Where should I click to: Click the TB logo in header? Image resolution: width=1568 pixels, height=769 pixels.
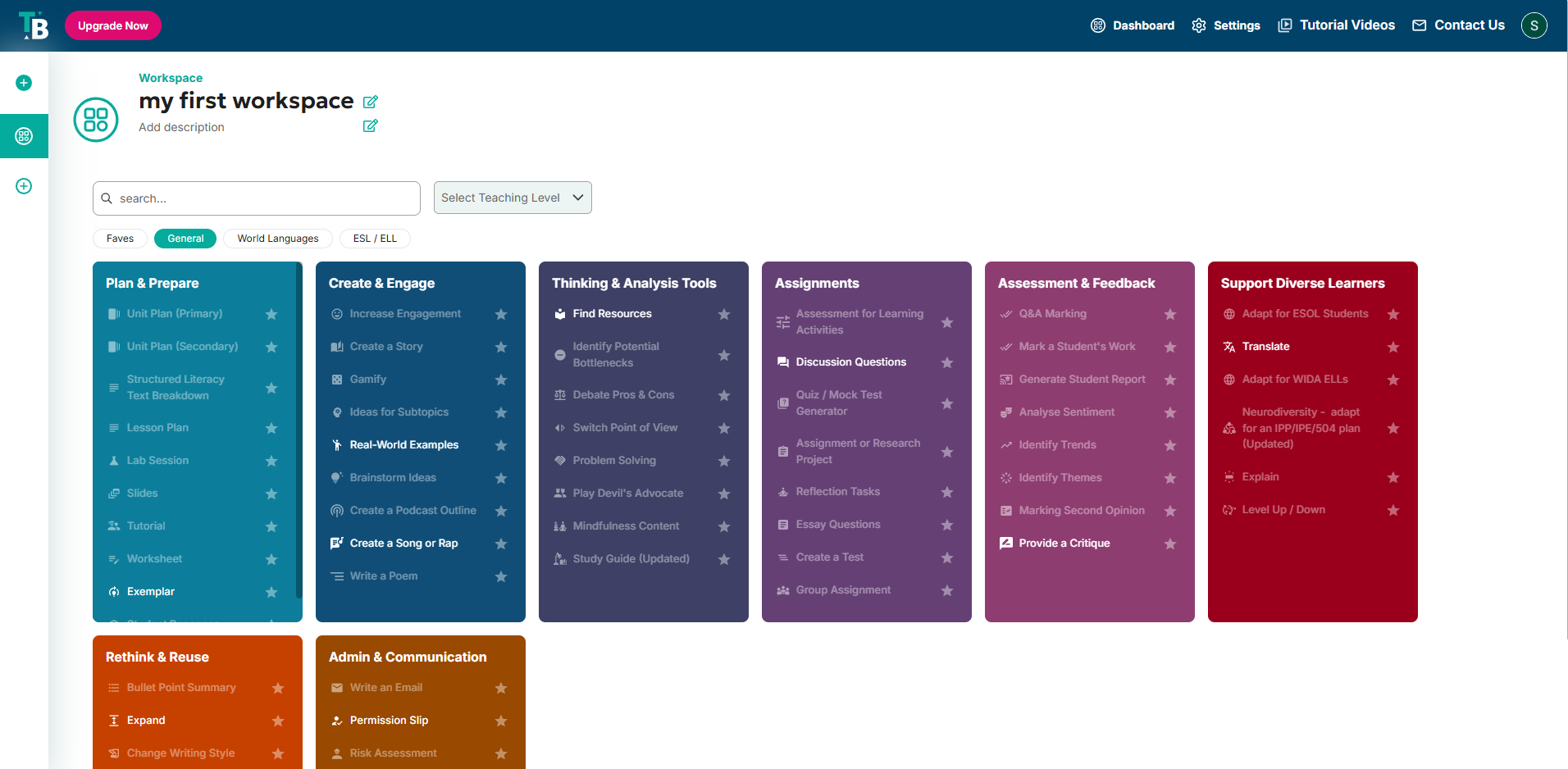pos(34,25)
